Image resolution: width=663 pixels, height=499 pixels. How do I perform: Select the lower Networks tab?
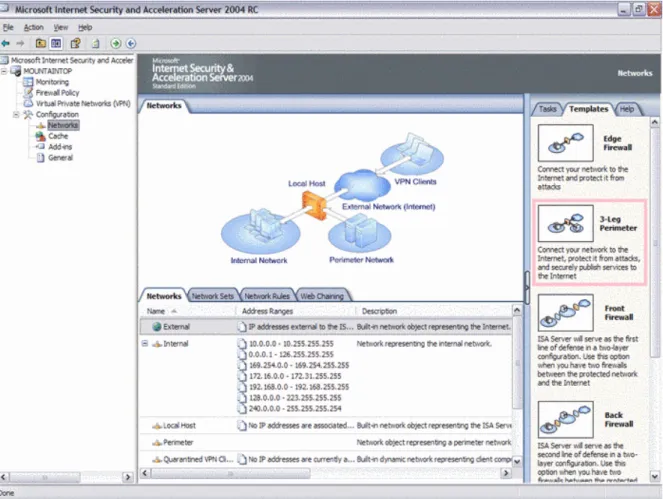(x=164, y=296)
